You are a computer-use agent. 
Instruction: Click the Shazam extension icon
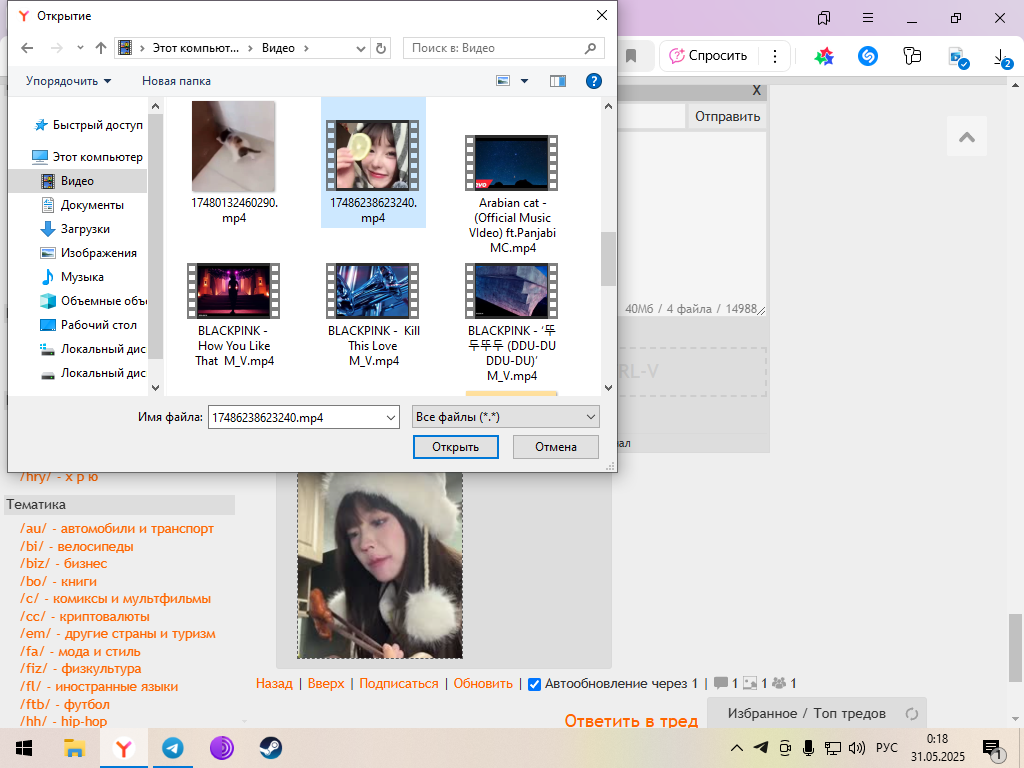[x=868, y=57]
